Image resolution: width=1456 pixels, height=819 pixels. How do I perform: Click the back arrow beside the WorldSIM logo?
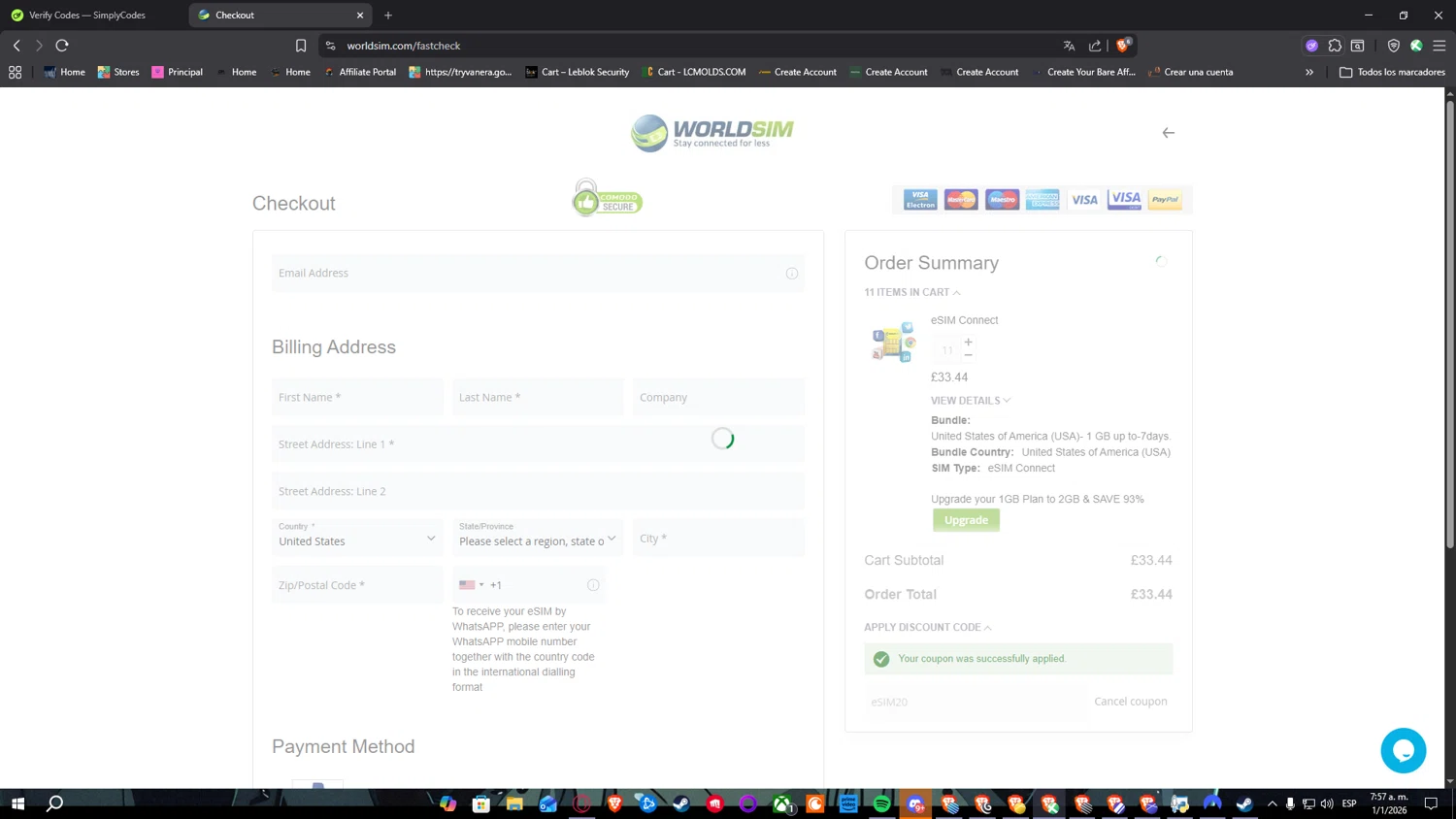1168,133
